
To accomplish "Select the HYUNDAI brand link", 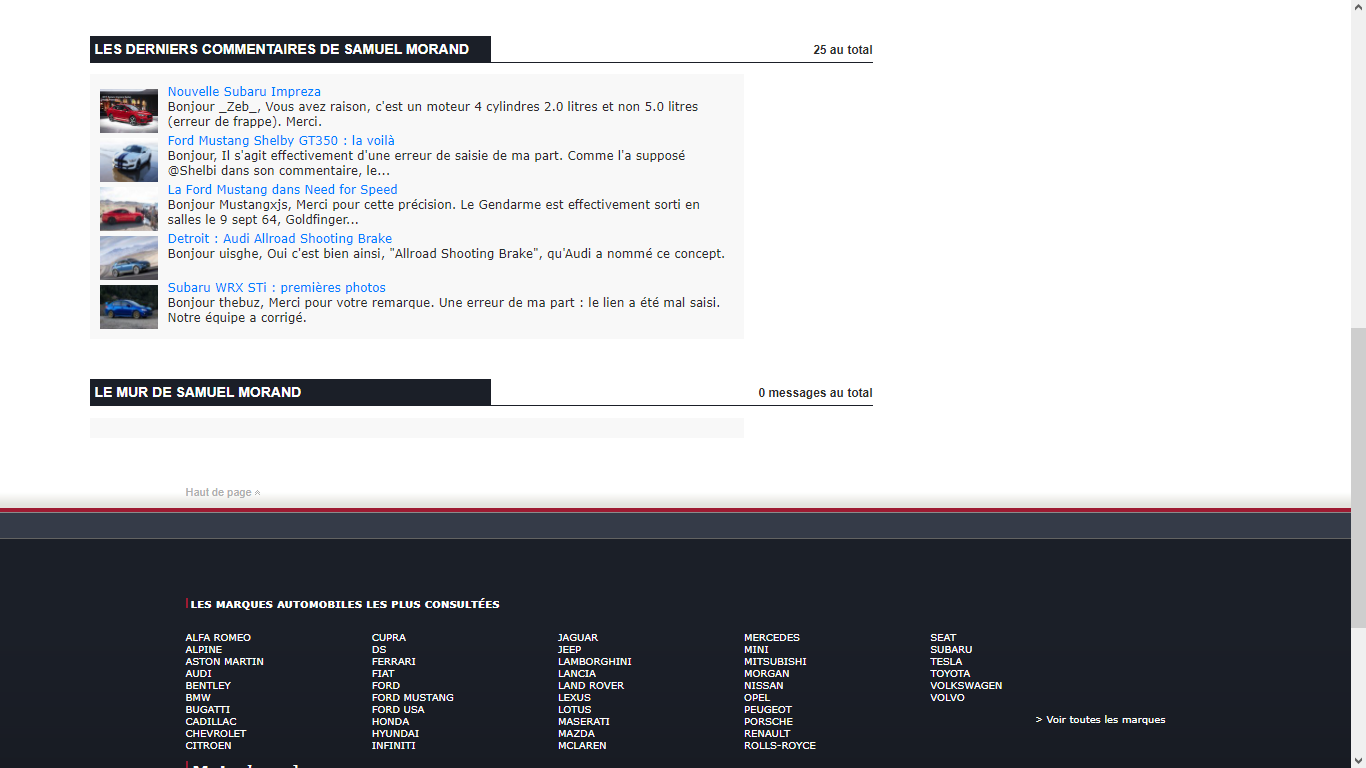I will coord(395,734).
